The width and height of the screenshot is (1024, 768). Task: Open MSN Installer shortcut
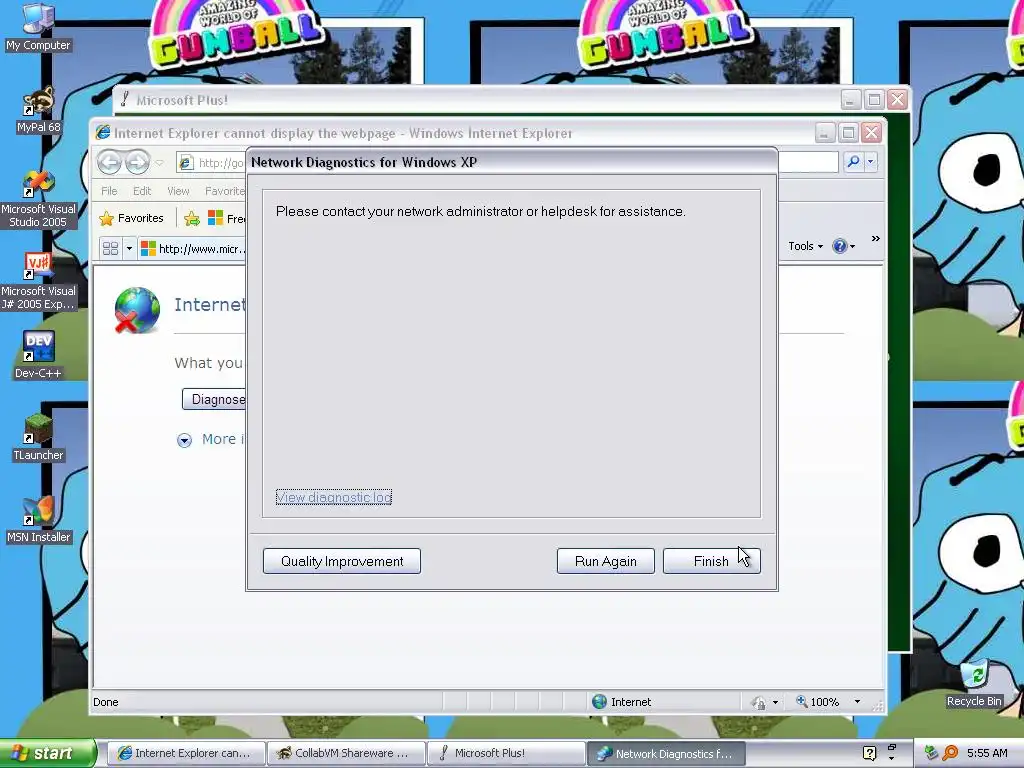[x=38, y=520]
